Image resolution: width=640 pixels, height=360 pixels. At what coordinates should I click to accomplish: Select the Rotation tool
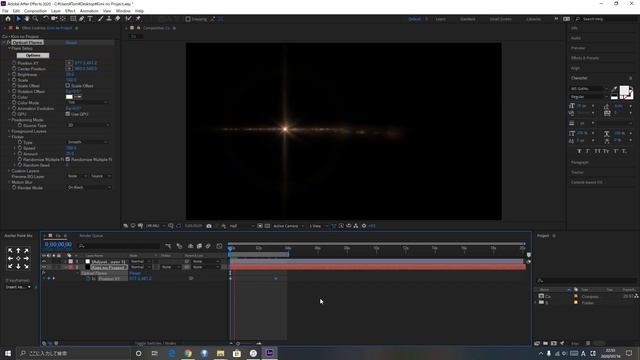pyautogui.click(x=45, y=19)
